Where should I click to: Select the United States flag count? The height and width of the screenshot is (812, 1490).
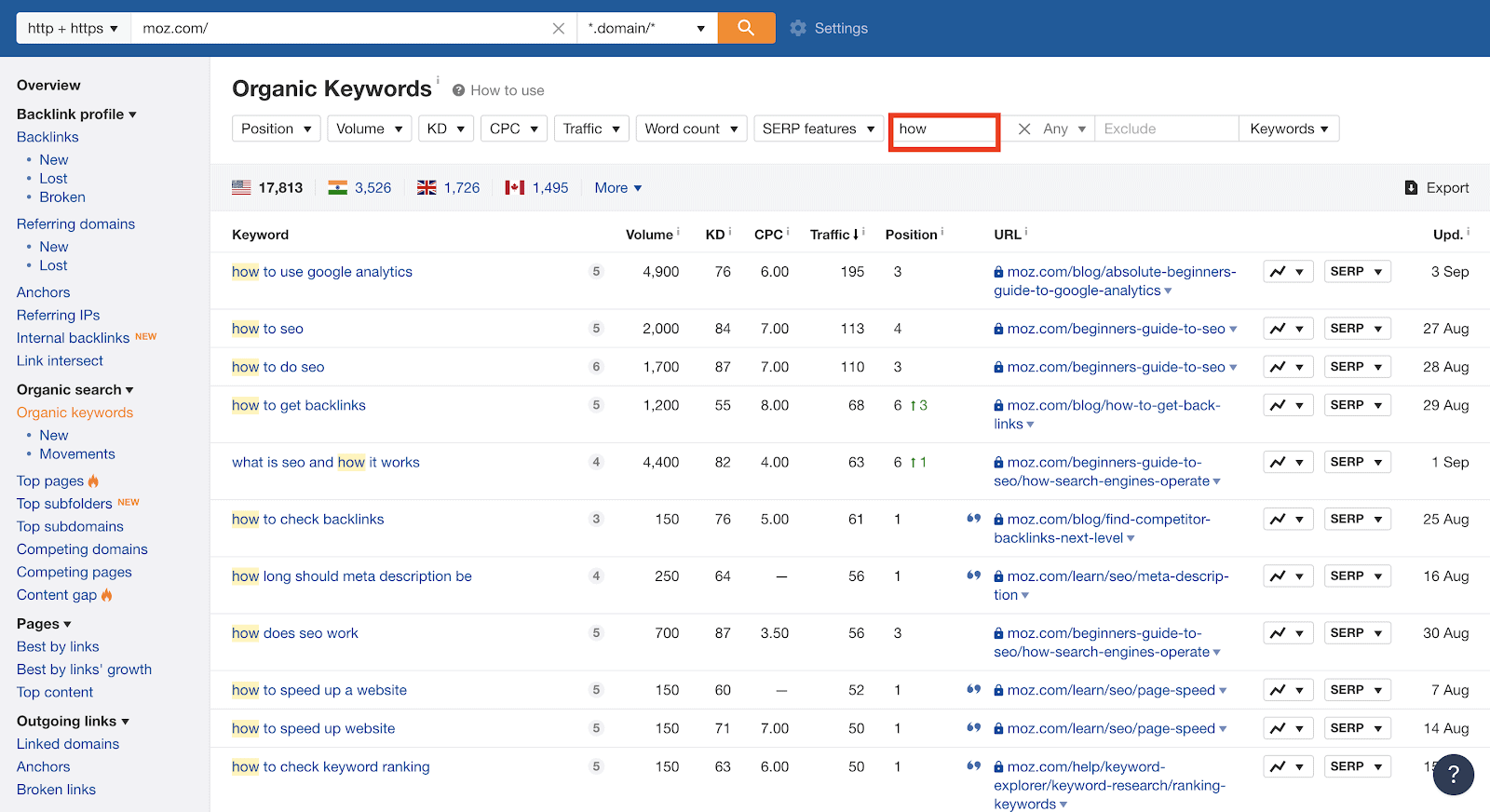[267, 188]
